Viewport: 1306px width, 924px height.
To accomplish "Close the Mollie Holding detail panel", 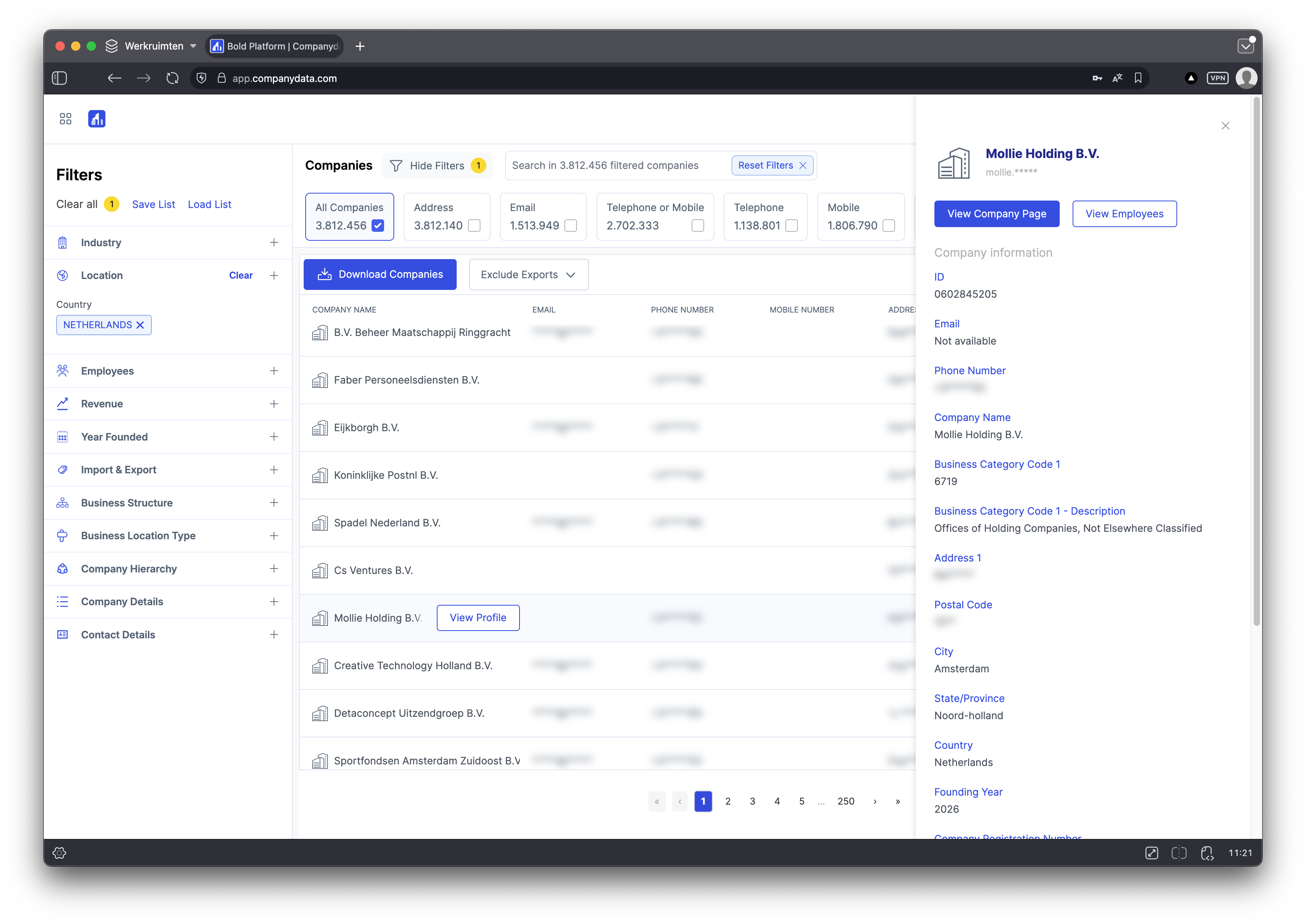I will (x=1225, y=126).
